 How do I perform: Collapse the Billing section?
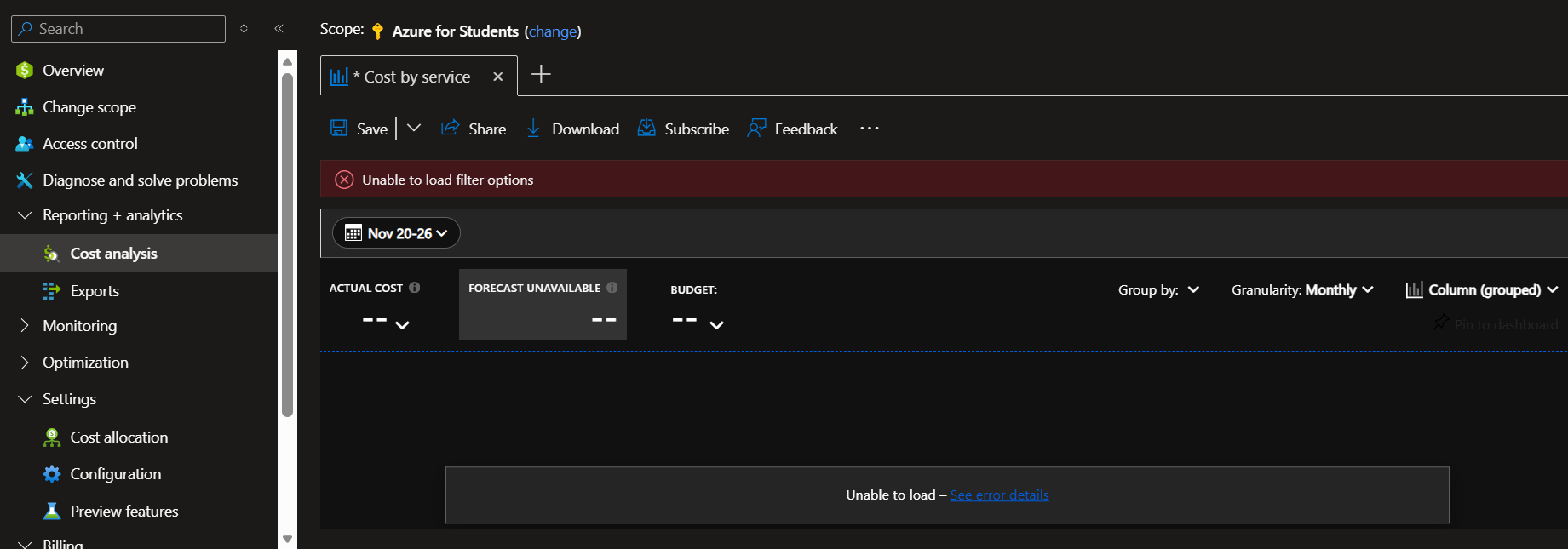coord(25,544)
